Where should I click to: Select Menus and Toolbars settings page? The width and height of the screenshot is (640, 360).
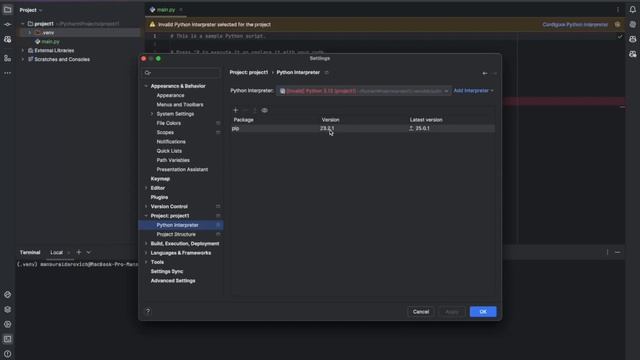click(x=180, y=104)
